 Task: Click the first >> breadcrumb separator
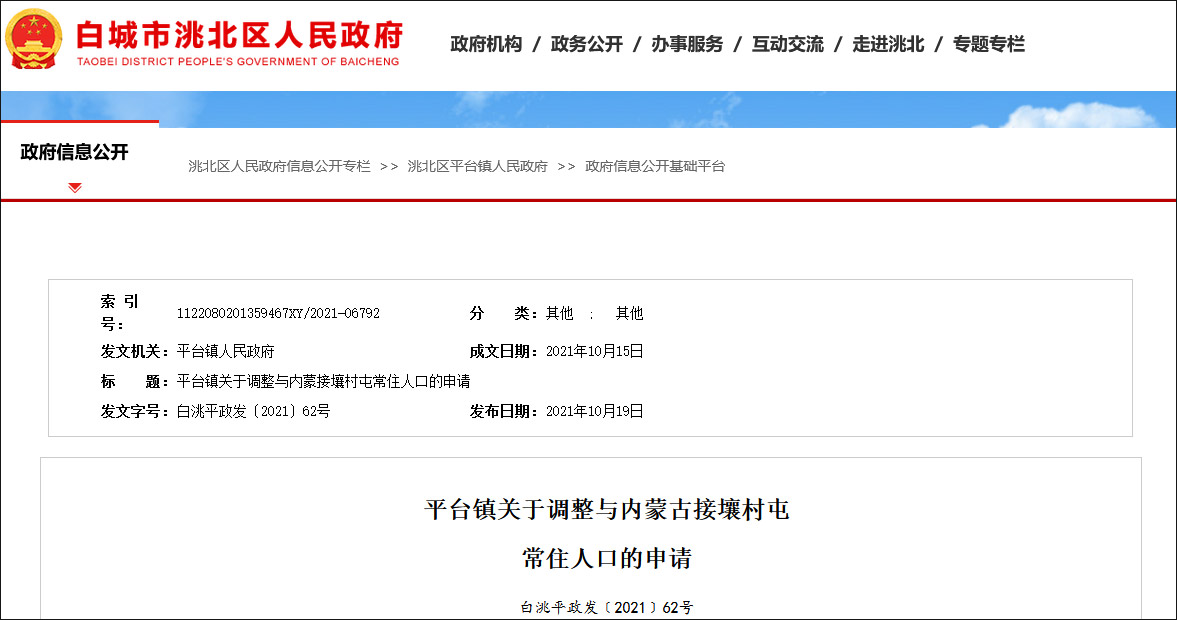click(x=391, y=166)
